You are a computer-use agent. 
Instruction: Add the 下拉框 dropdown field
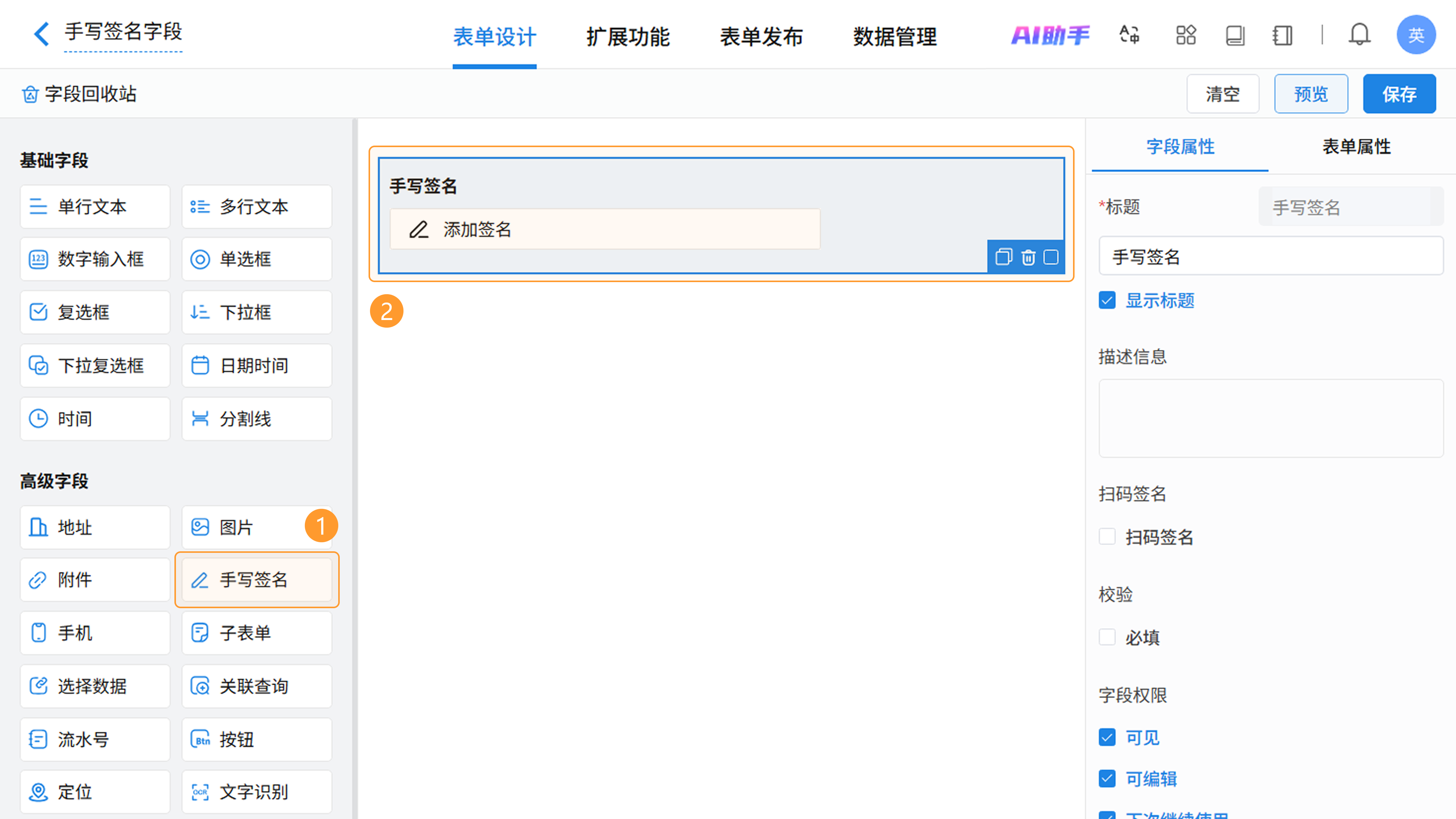257,312
